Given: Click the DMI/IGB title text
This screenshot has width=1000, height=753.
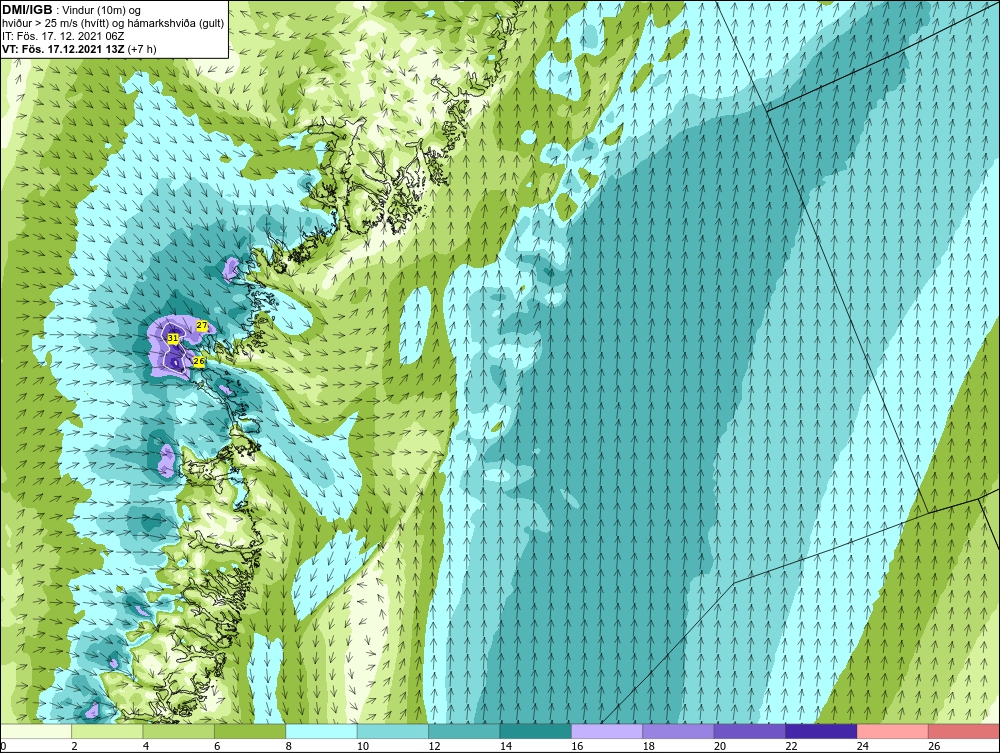Looking at the screenshot, I should pyautogui.click(x=27, y=10).
